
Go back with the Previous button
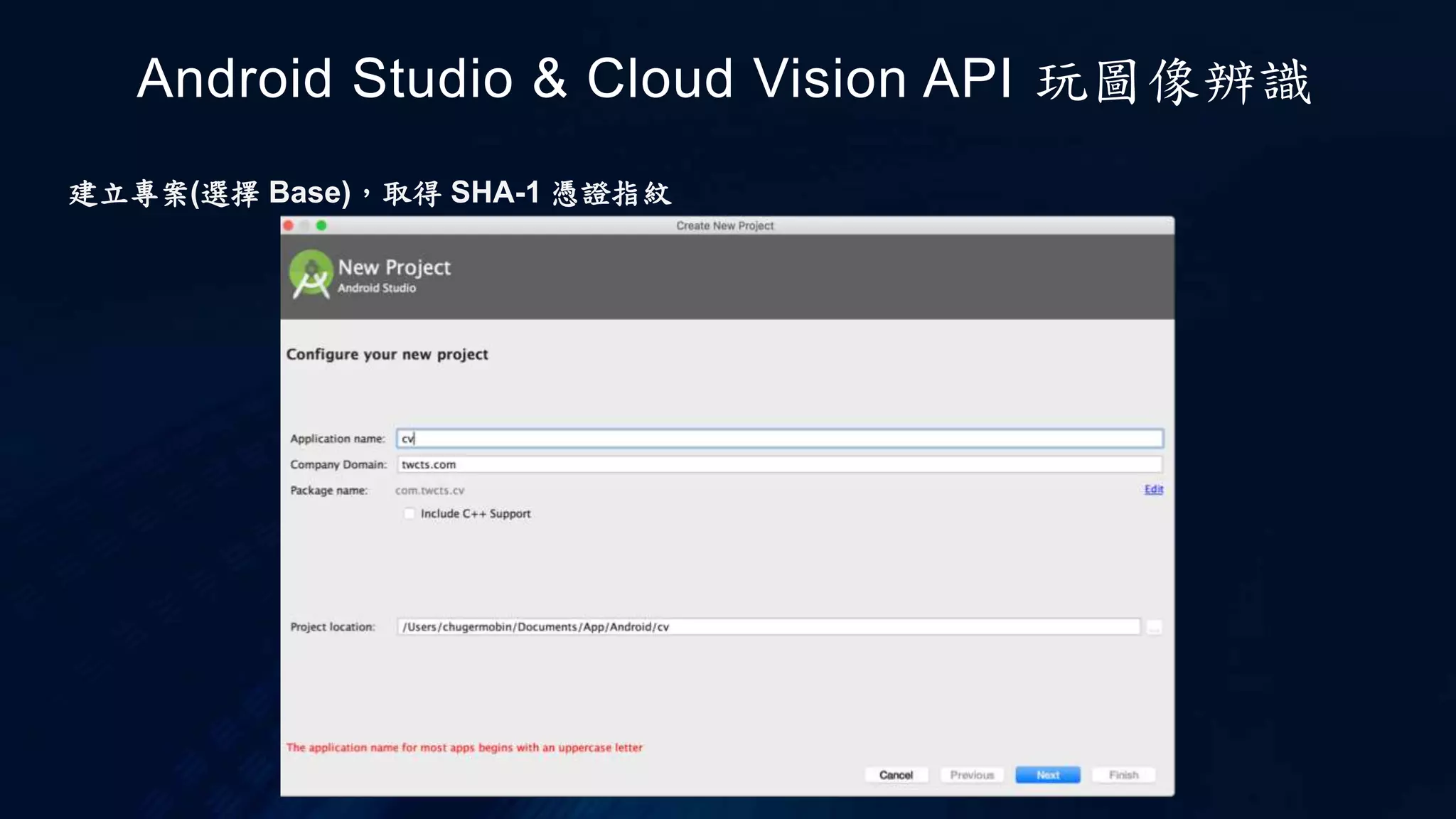coord(972,775)
